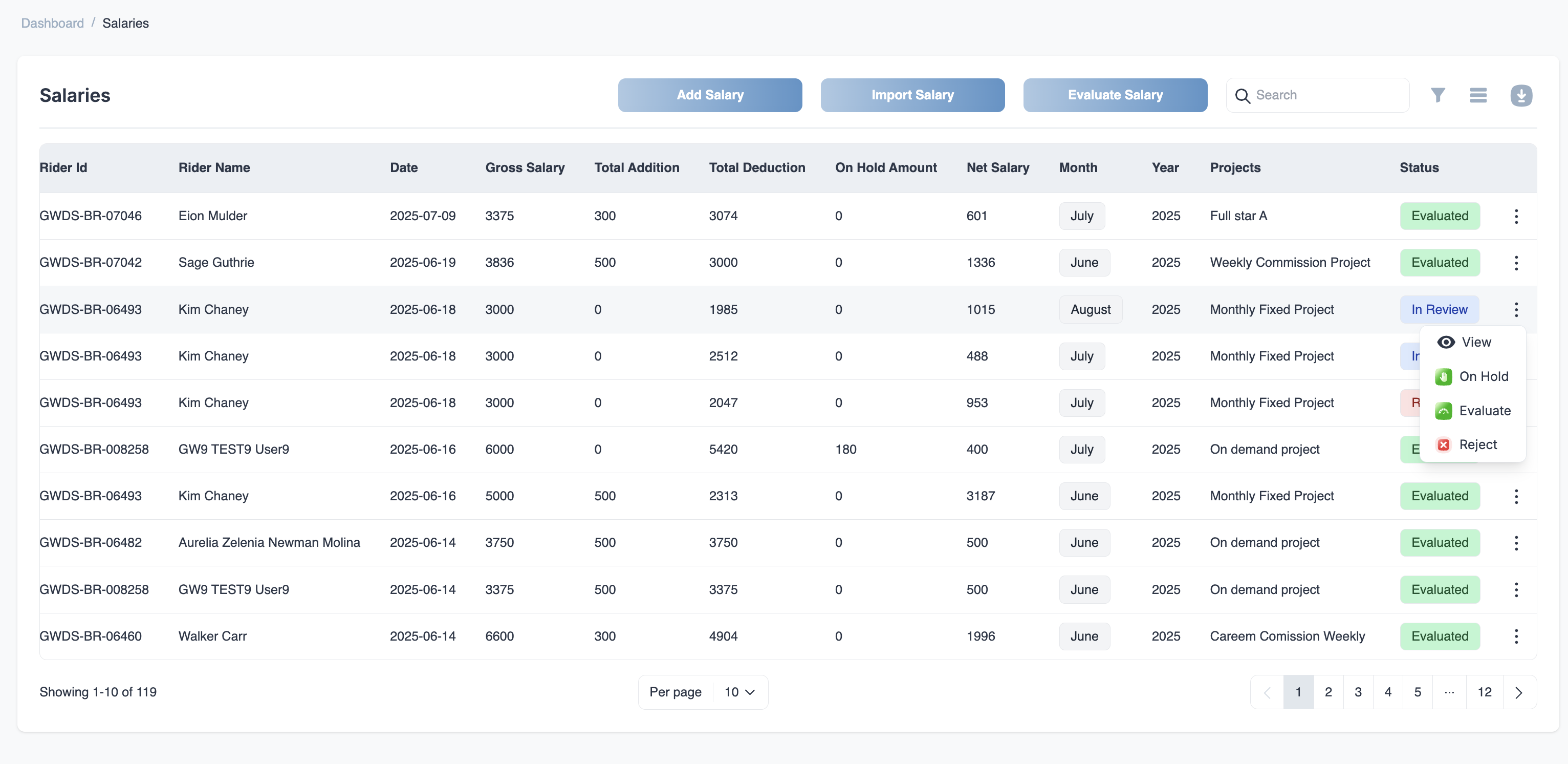Viewport: 1568px width, 764px height.
Task: Click the green Evaluate icon in menu
Action: pyautogui.click(x=1443, y=411)
